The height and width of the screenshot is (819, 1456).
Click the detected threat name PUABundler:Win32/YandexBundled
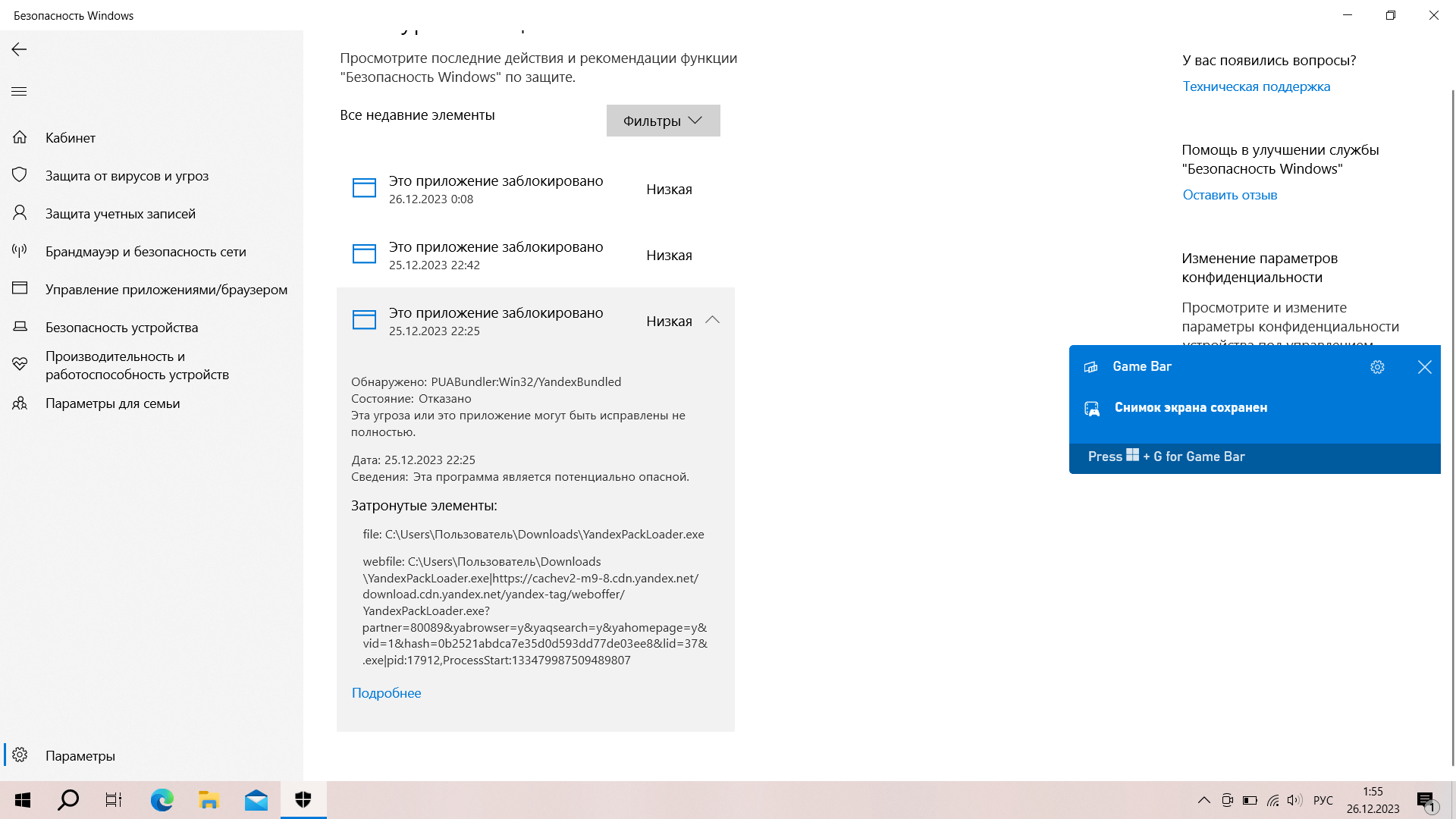(526, 381)
